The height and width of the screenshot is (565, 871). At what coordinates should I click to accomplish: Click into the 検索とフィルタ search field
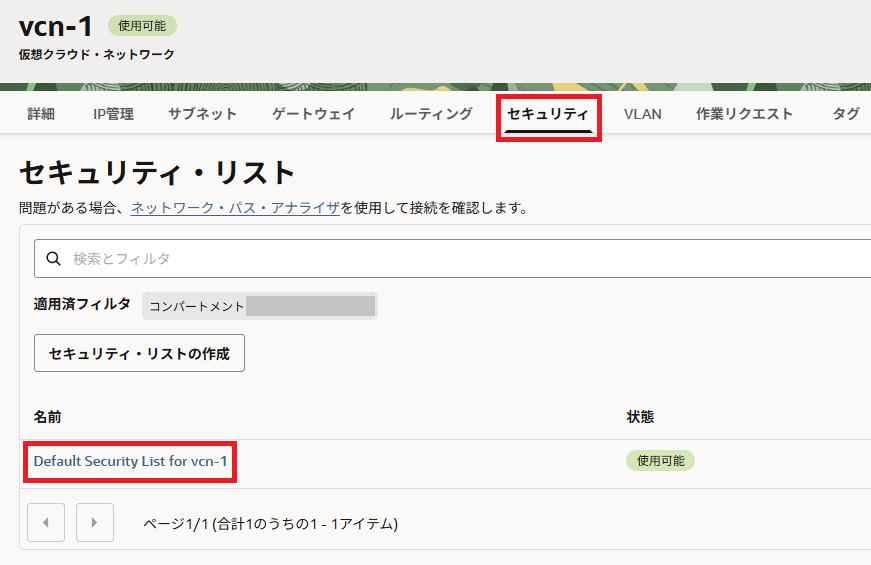(450, 259)
